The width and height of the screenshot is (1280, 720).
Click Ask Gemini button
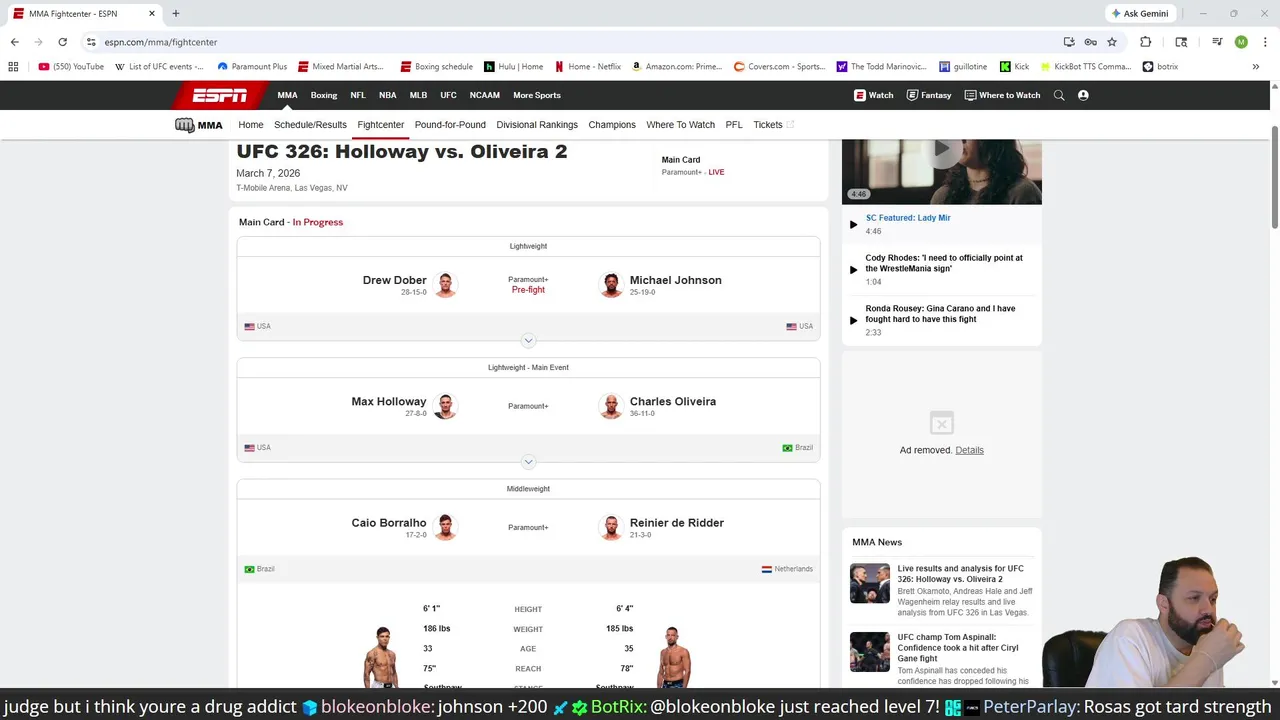pyautogui.click(x=1138, y=14)
